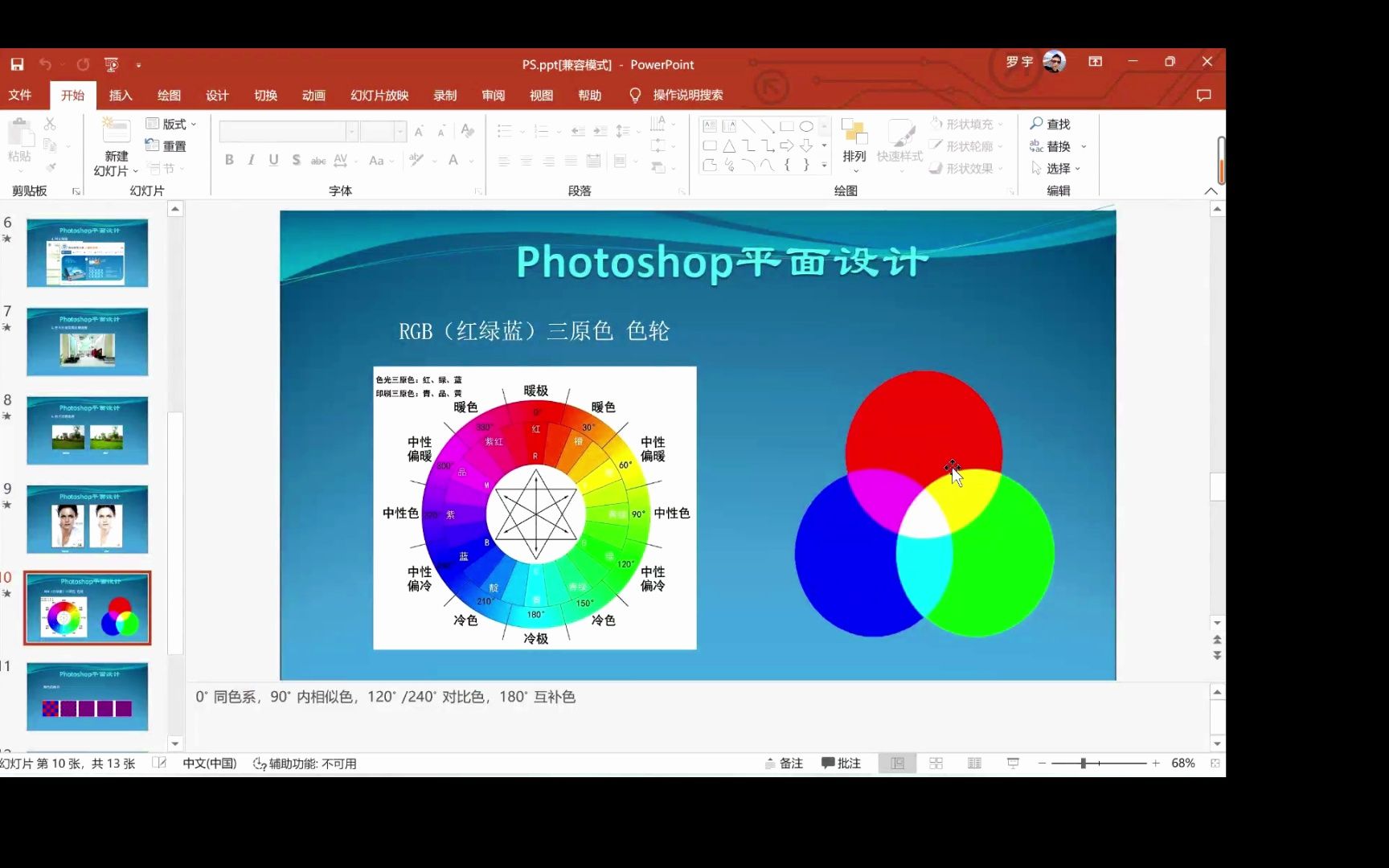Toggle Italic formatting

pos(251,160)
